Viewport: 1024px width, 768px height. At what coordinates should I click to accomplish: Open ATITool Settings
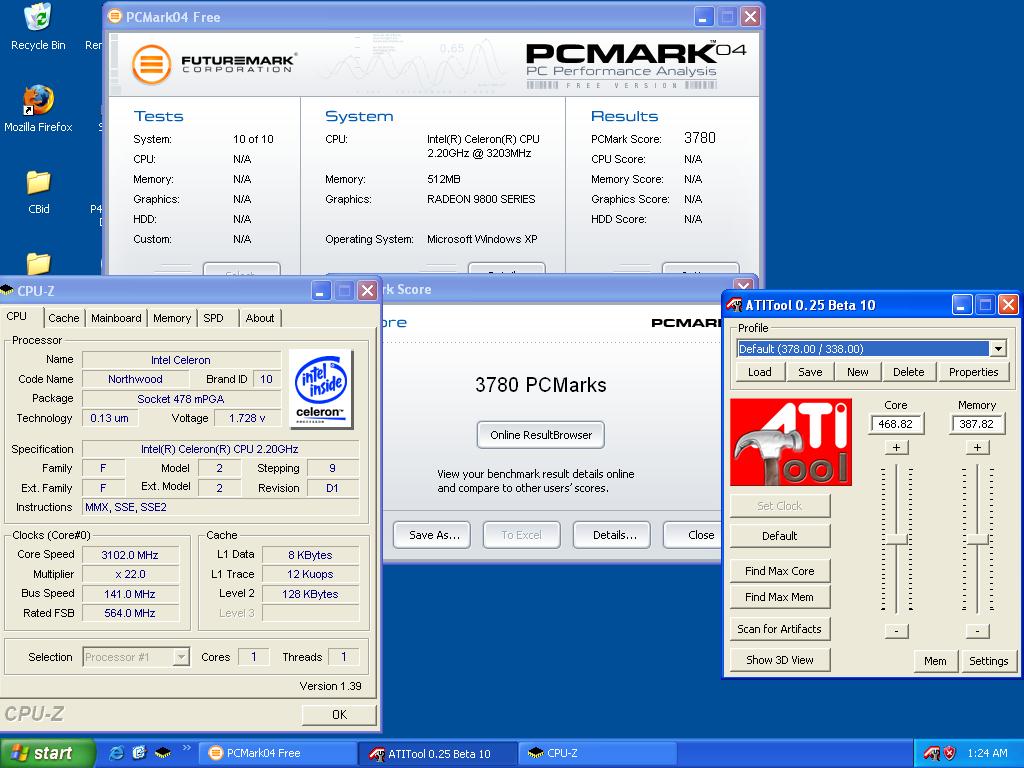point(988,661)
